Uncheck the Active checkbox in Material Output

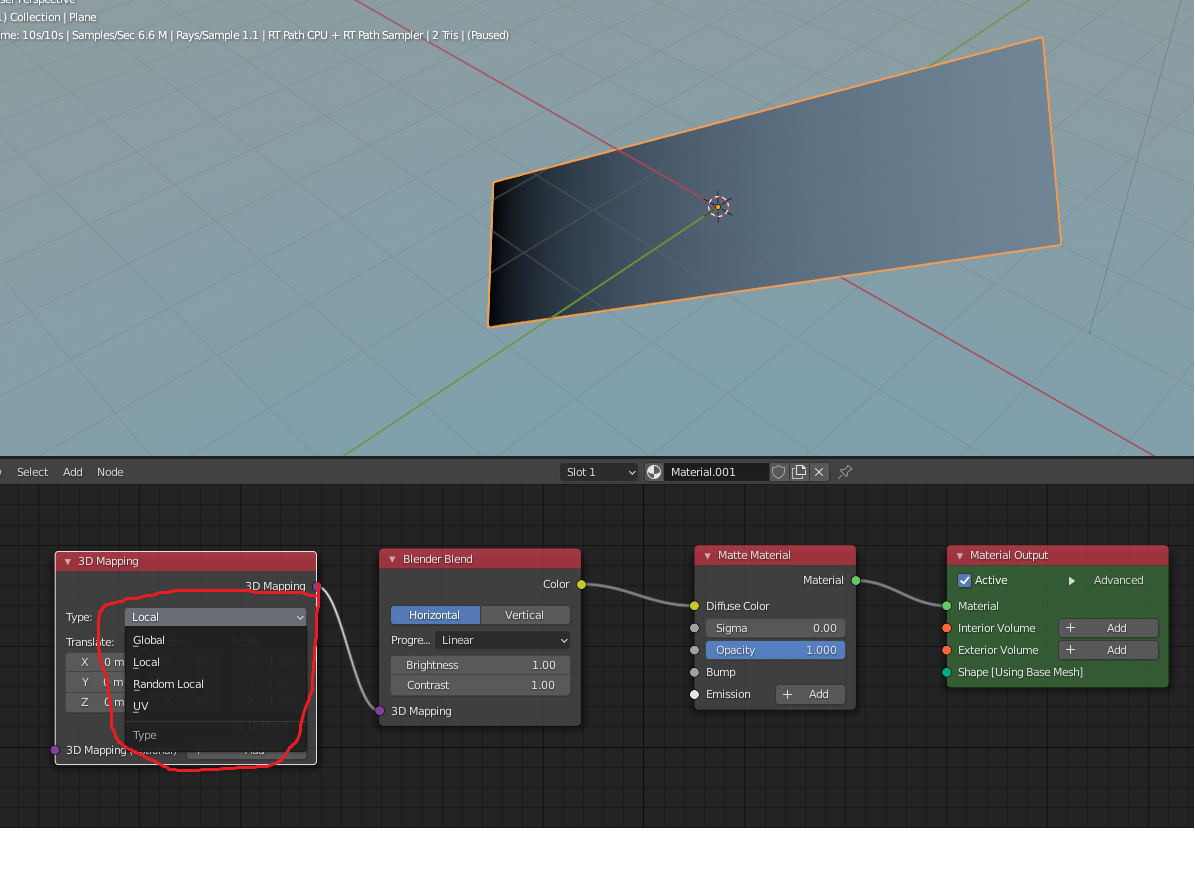point(965,580)
